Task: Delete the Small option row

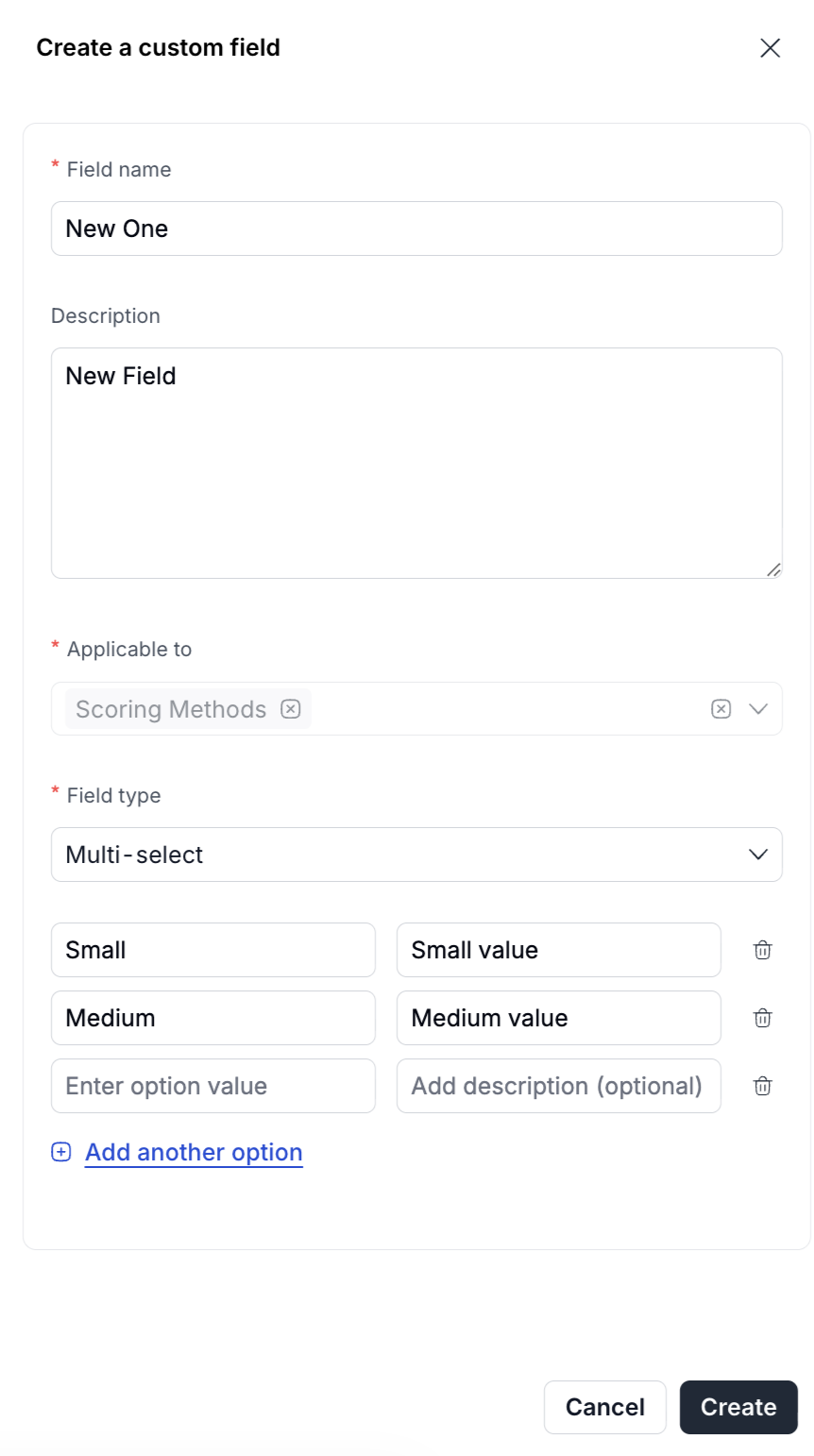Action: [762, 950]
